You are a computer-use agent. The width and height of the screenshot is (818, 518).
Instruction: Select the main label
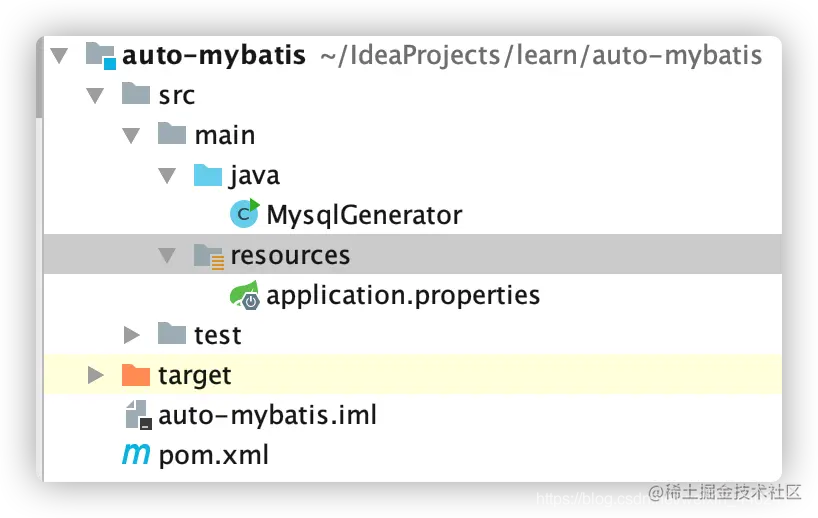click(x=225, y=136)
